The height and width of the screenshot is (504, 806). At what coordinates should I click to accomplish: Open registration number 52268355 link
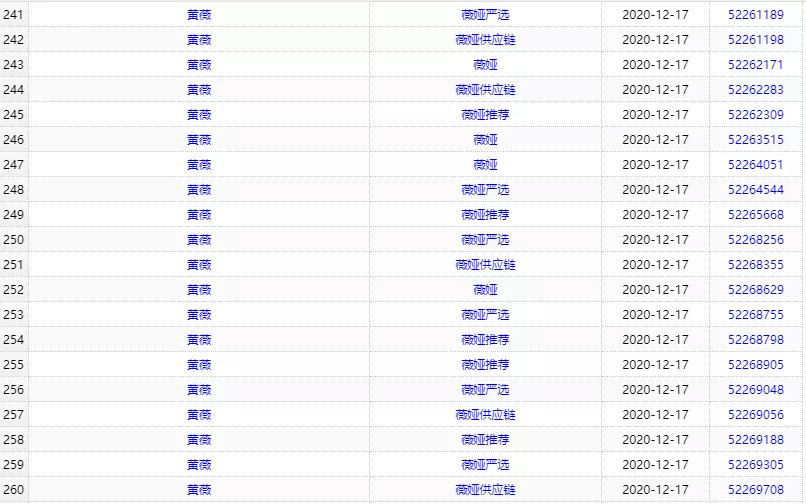coord(756,265)
